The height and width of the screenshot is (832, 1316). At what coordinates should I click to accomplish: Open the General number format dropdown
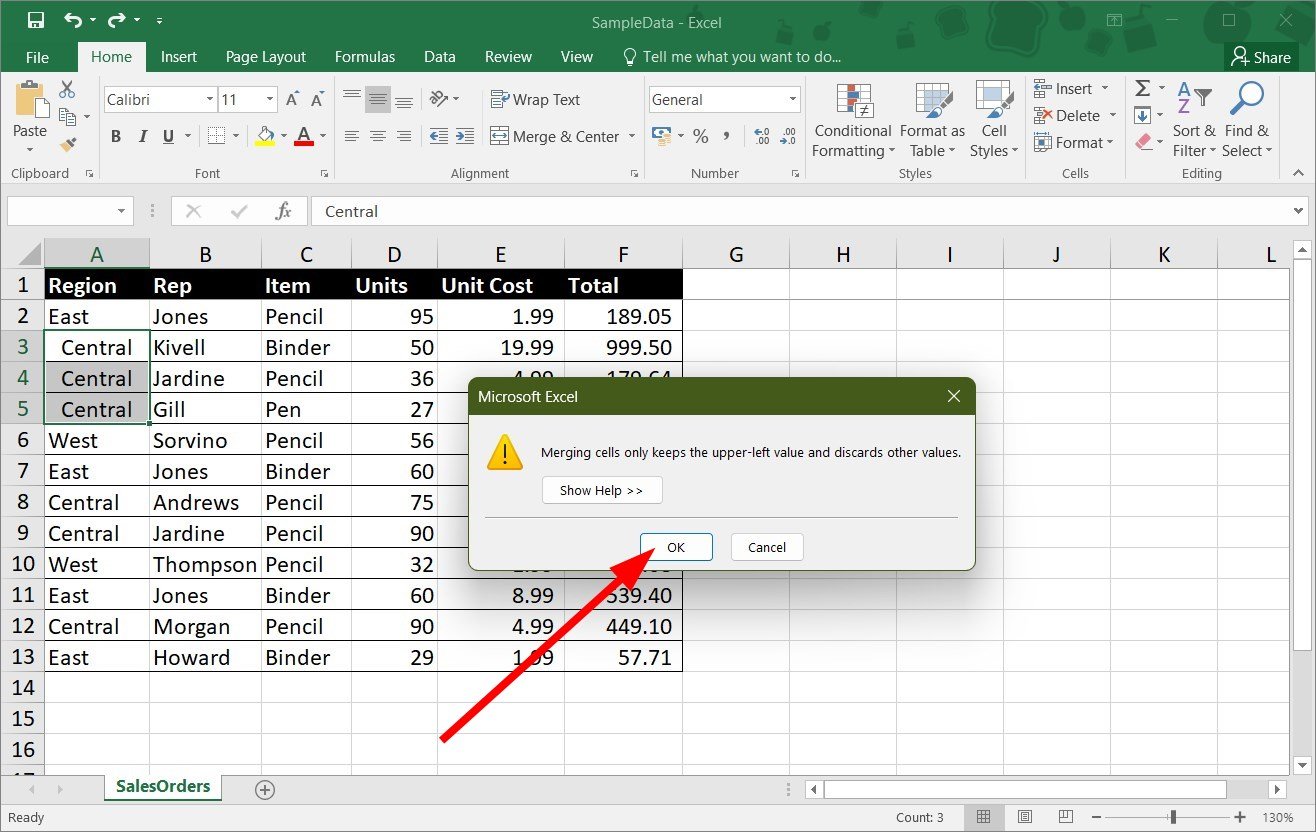coord(793,99)
